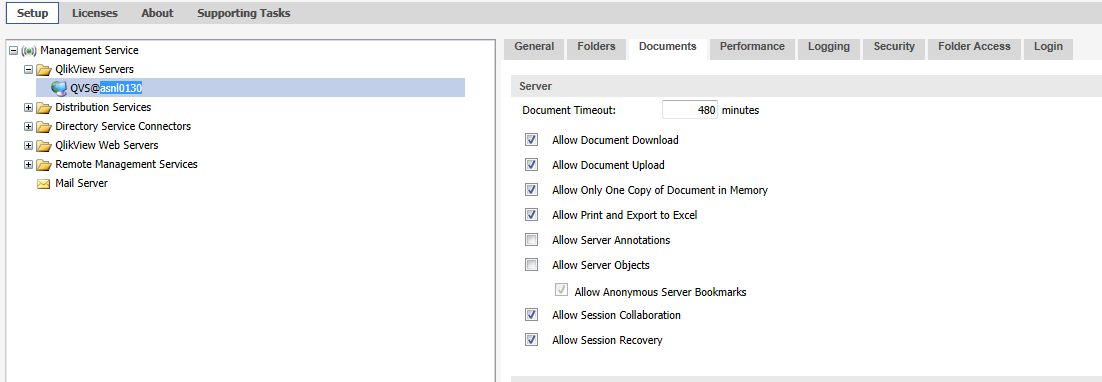Open the About tab
1102x382 pixels.
point(157,13)
